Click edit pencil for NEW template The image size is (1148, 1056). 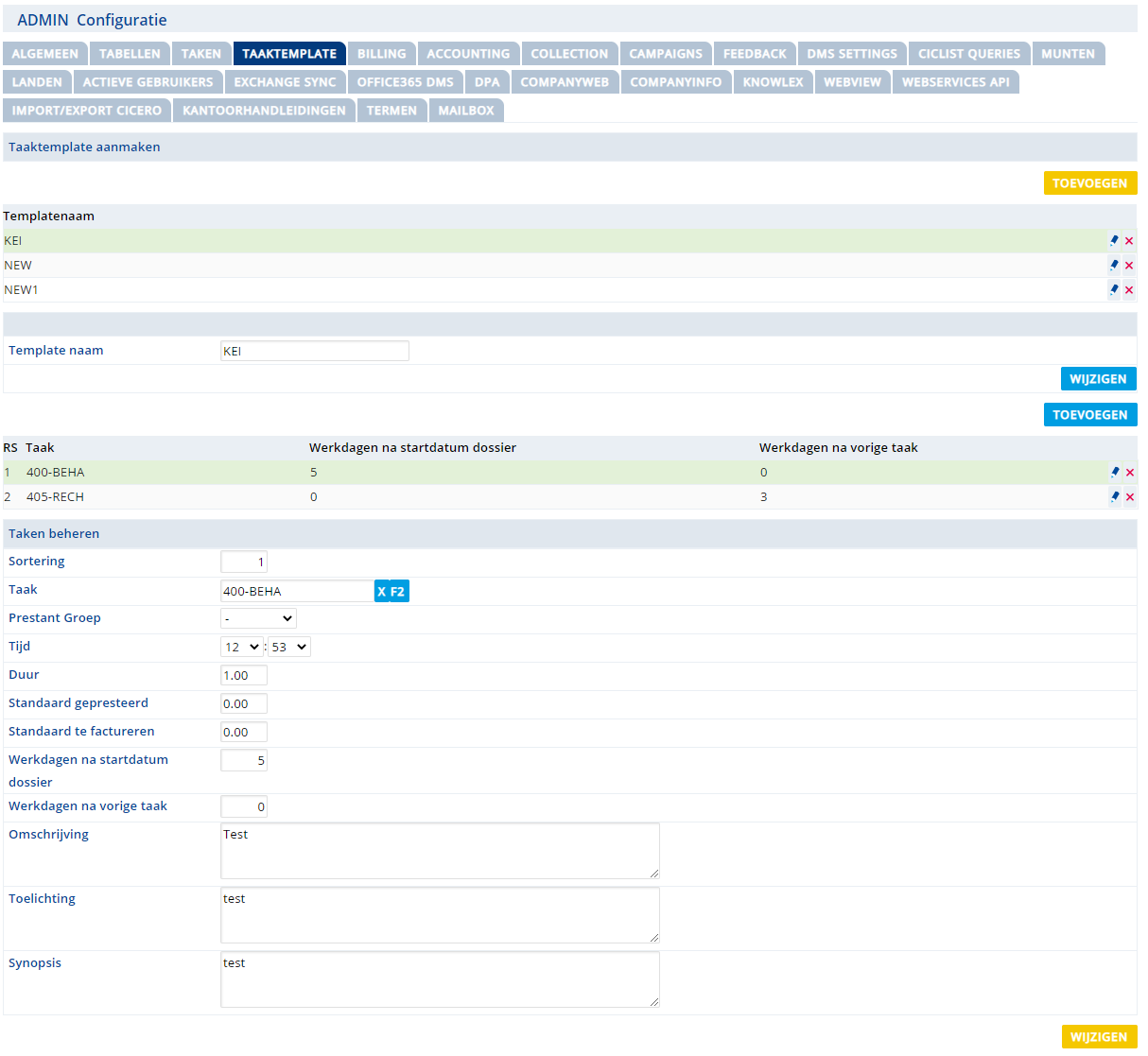click(x=1114, y=266)
